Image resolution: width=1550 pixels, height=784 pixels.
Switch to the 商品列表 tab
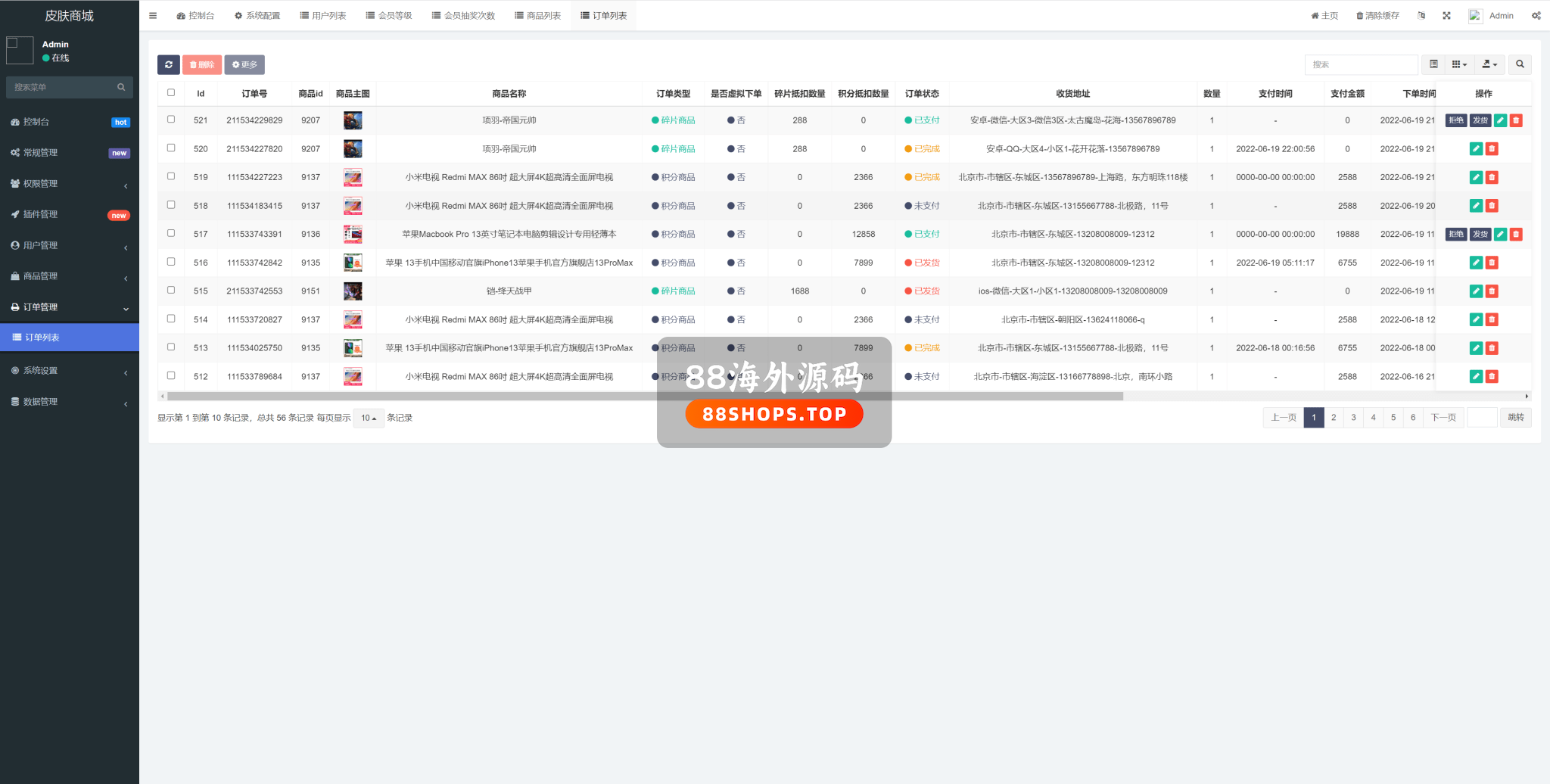(537, 16)
